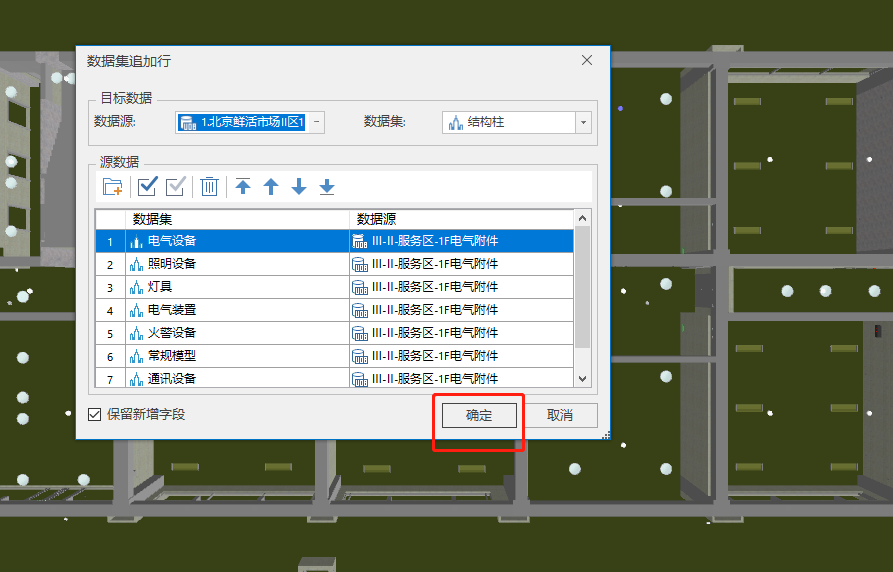
Task: Click the 数据集 column header
Action: point(237,219)
